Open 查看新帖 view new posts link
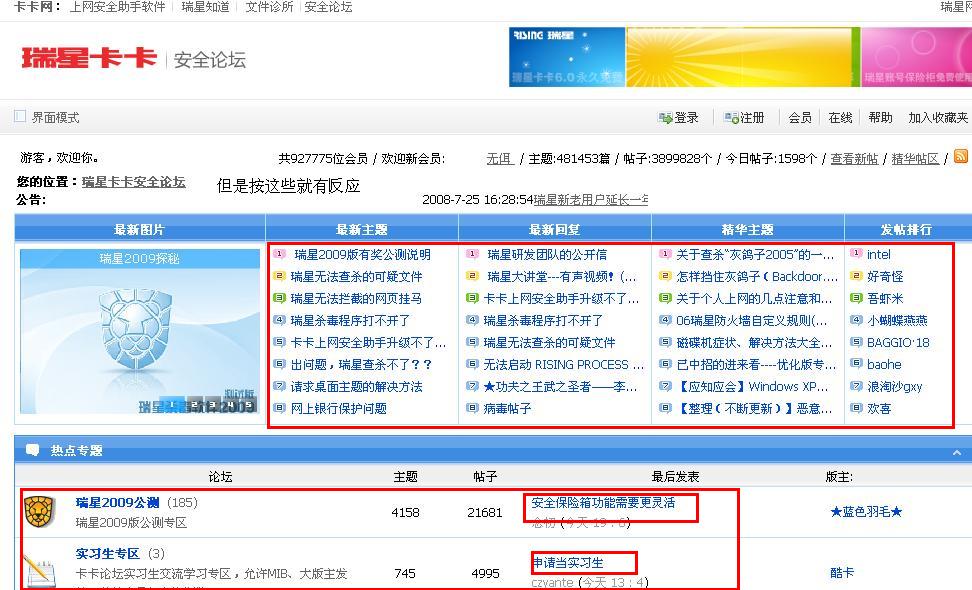Viewport: 972px width, 590px height. [854, 159]
